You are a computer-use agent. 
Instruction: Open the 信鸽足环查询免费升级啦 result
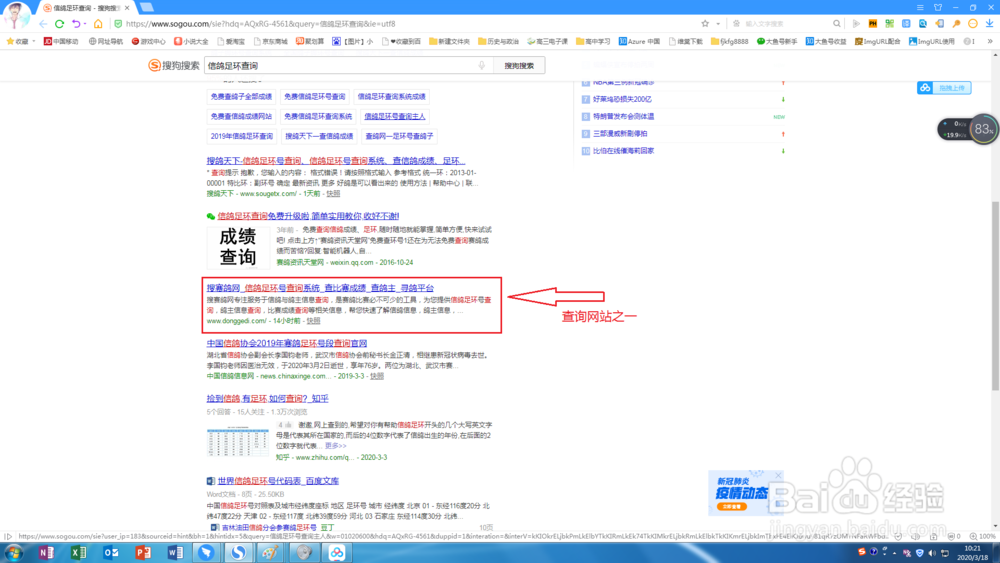tap(308, 216)
